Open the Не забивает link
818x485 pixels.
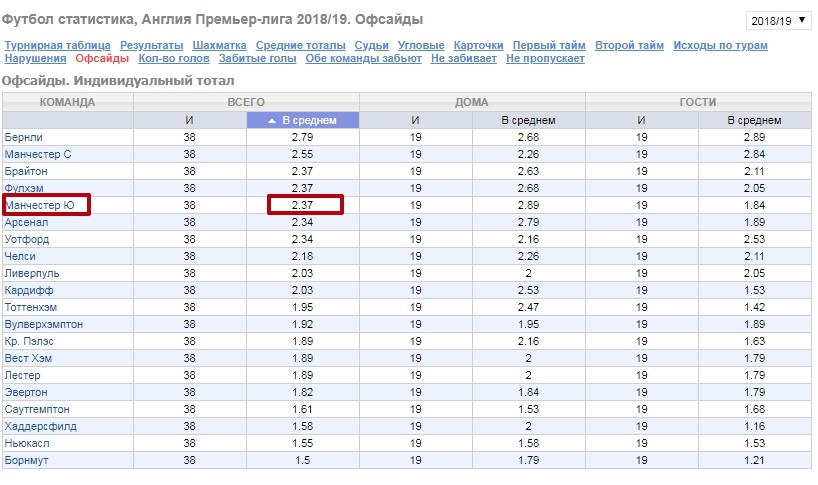pos(464,58)
